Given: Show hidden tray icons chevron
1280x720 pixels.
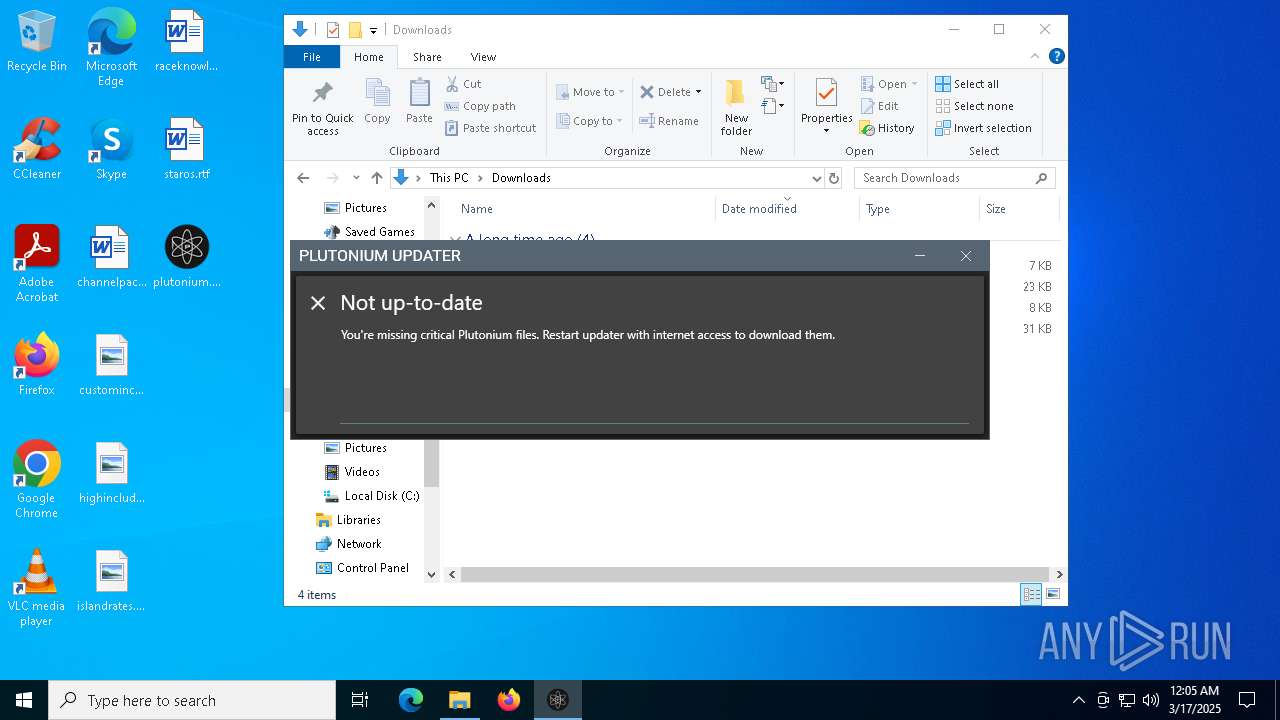Looking at the screenshot, I should [1078, 700].
